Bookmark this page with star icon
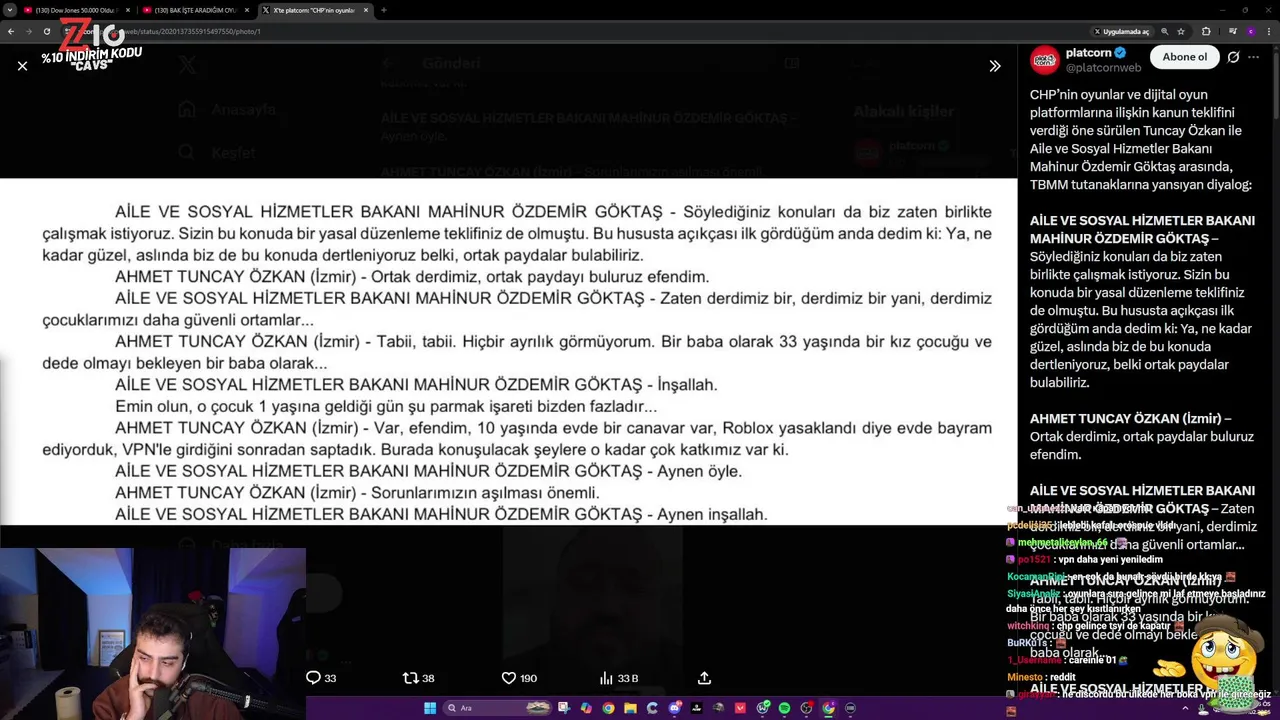The height and width of the screenshot is (720, 1280). click(1181, 31)
